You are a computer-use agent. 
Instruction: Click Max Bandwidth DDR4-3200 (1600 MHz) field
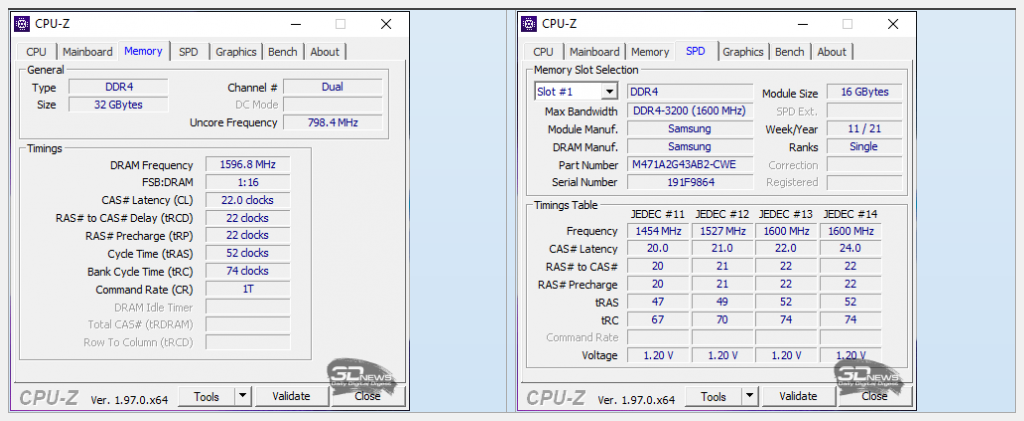(x=690, y=110)
